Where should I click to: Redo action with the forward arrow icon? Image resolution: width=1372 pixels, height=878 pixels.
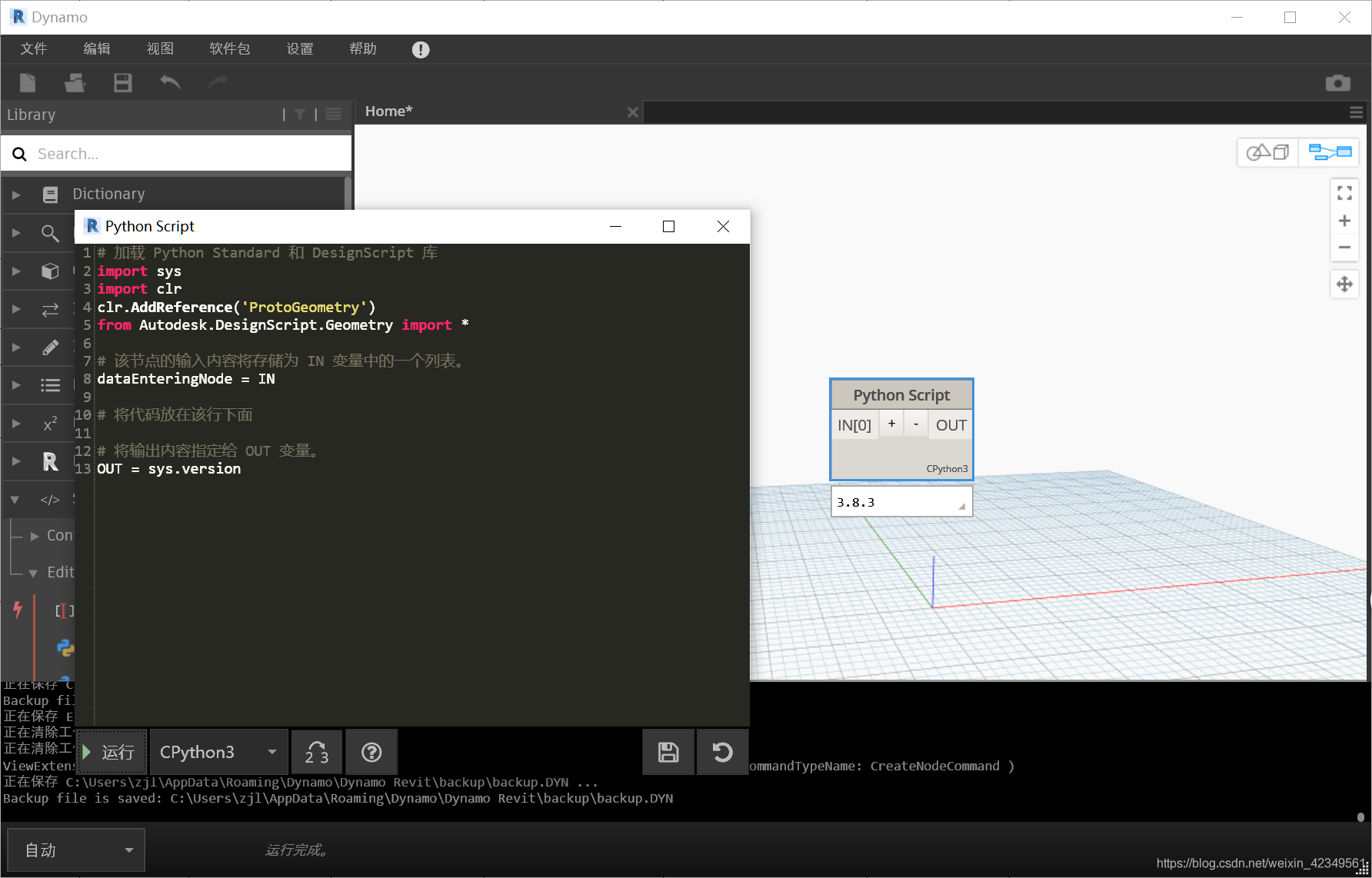tap(218, 82)
